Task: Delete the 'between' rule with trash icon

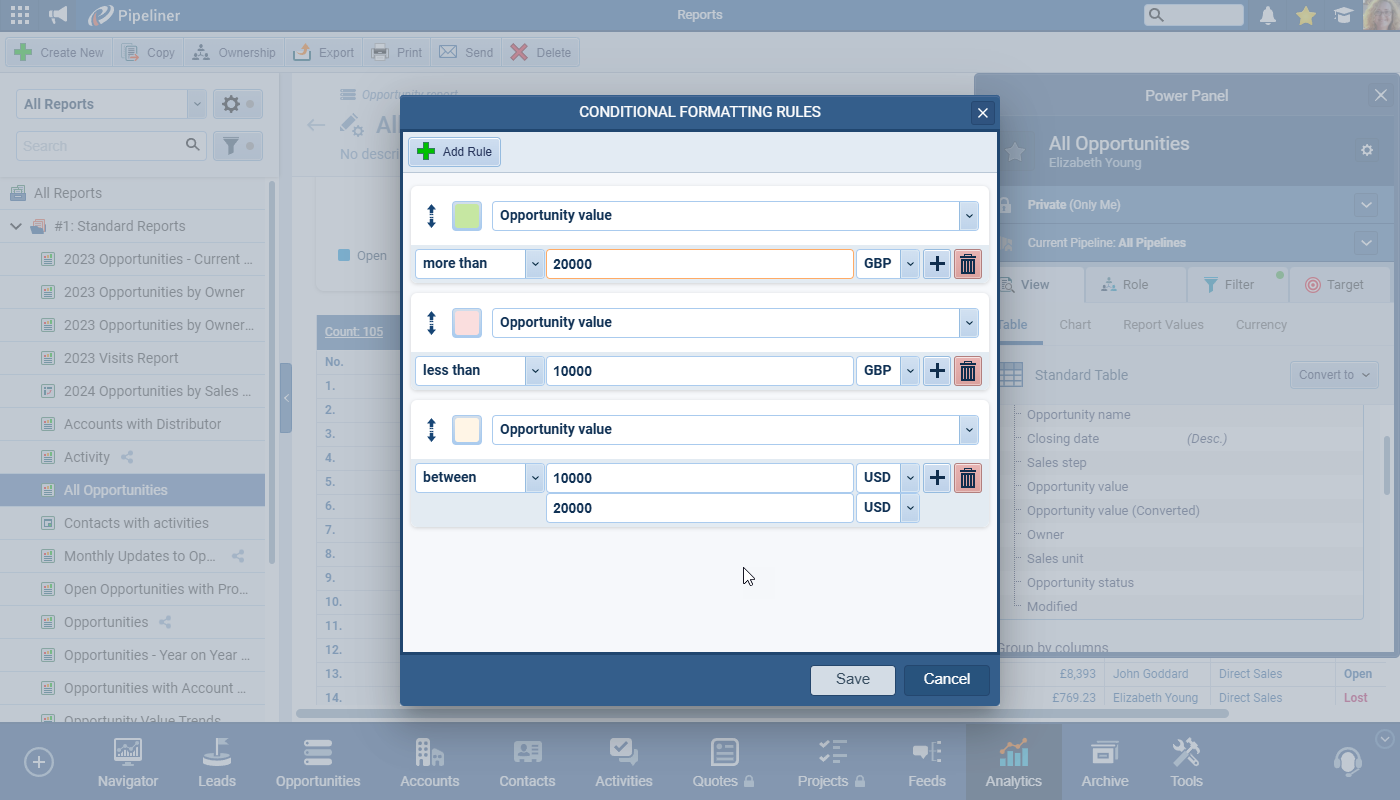Action: point(967,478)
